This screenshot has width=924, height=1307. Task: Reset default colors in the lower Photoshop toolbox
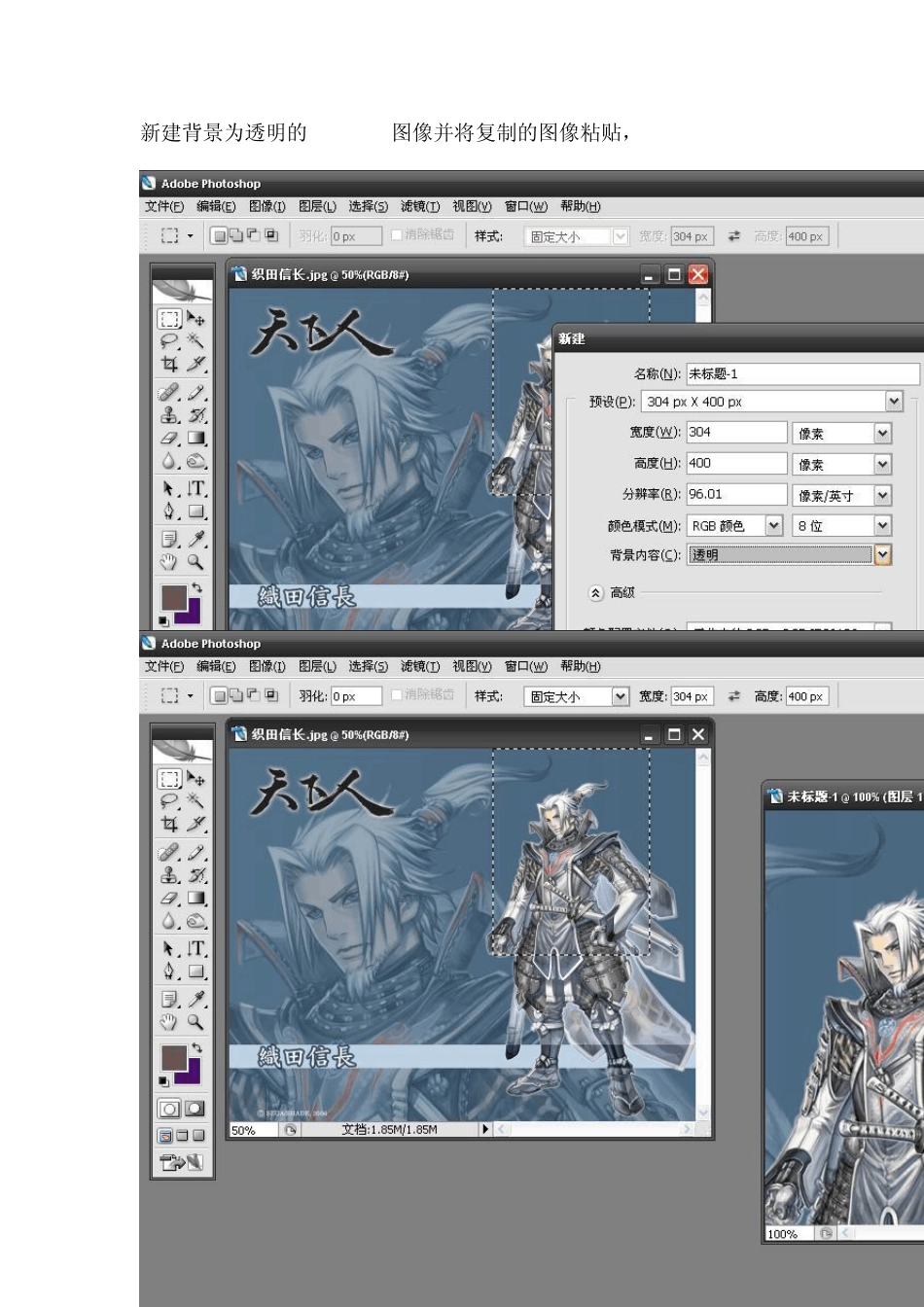164,1081
